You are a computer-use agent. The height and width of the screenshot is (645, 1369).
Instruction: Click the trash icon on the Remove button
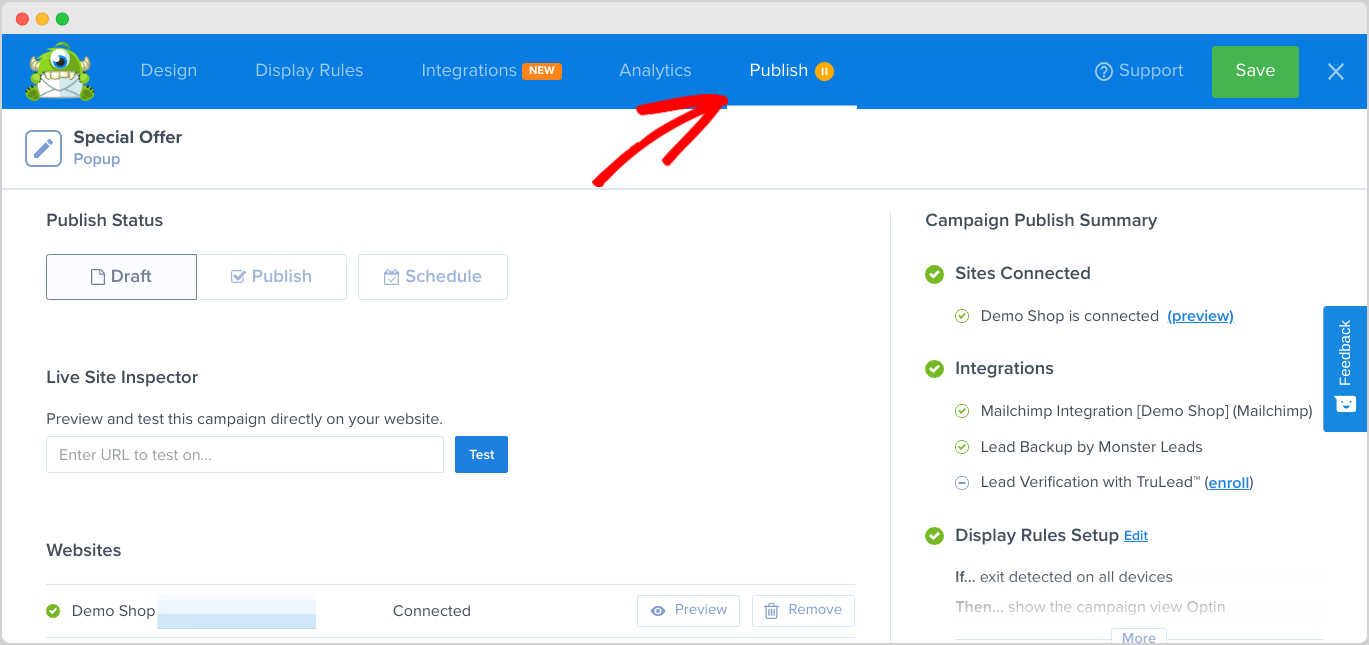click(x=774, y=610)
